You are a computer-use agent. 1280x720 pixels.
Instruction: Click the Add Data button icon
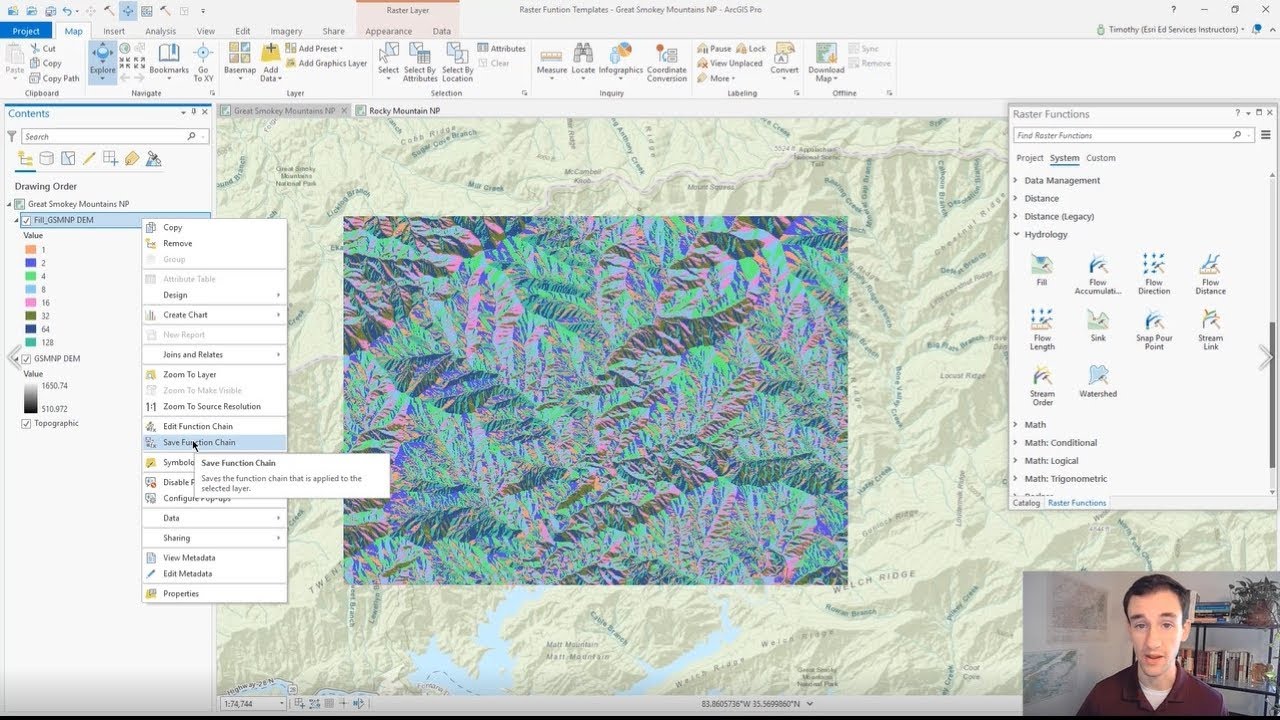[270, 52]
